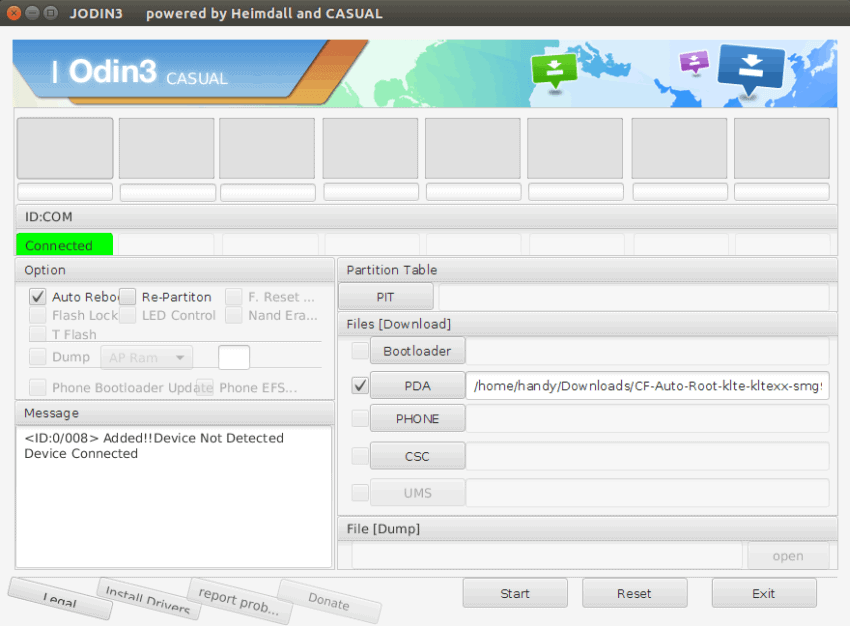Click the Donate button

(329, 601)
